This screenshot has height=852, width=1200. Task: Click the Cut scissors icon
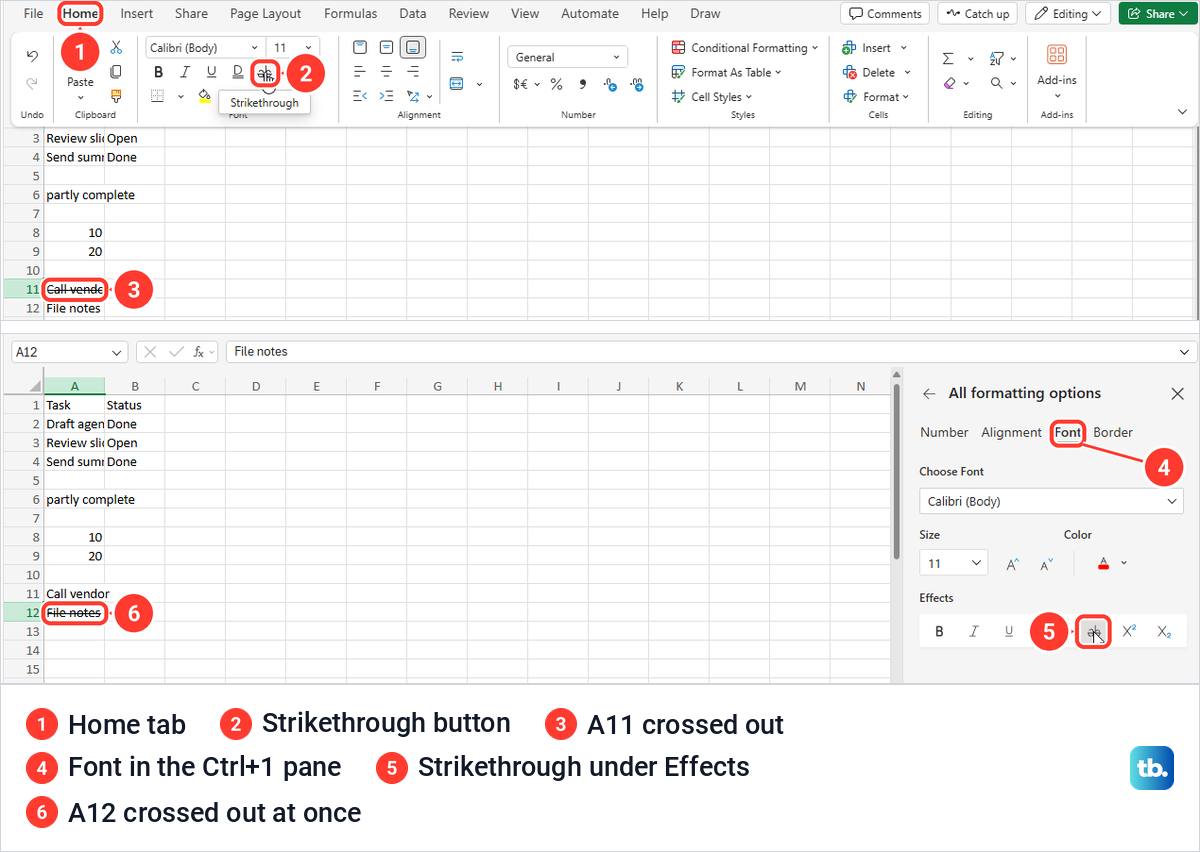pos(116,47)
